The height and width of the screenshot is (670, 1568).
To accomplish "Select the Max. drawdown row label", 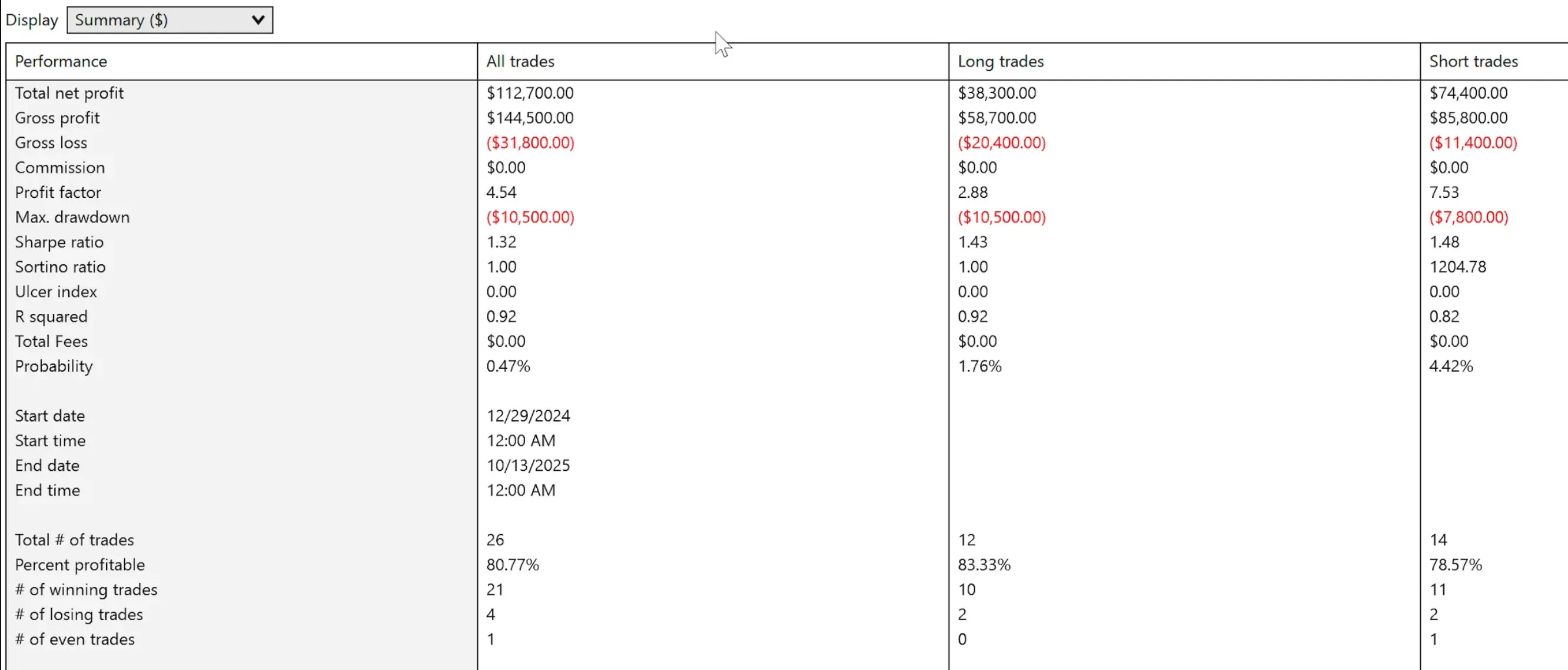I will 72,217.
